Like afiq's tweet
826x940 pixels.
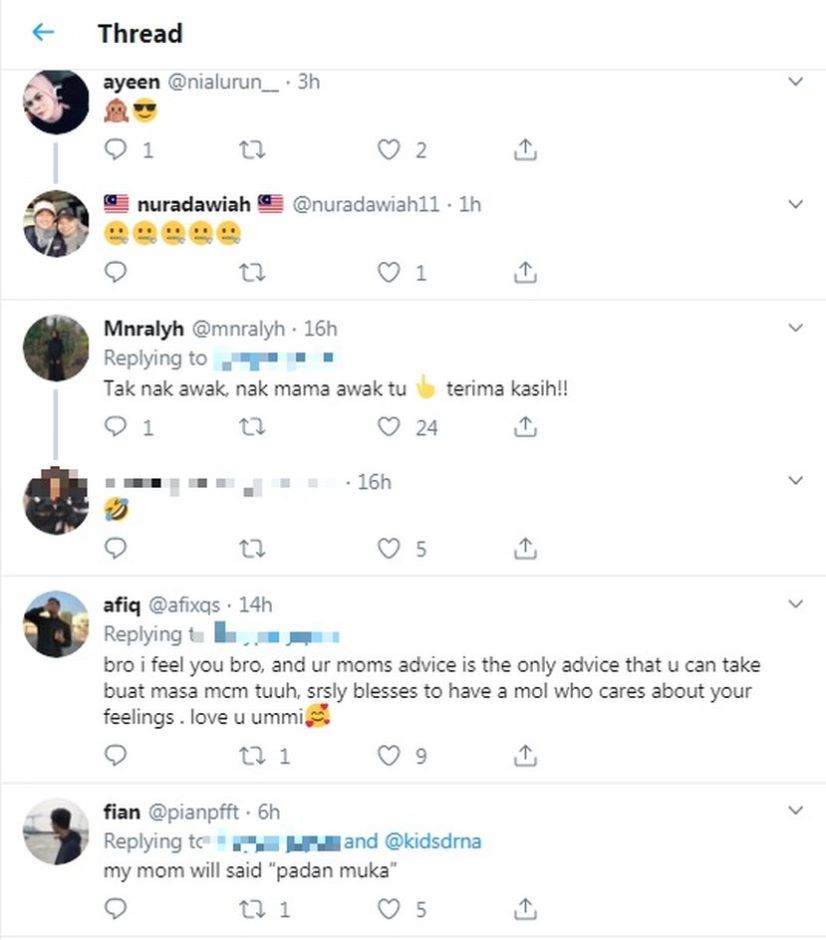[x=388, y=755]
